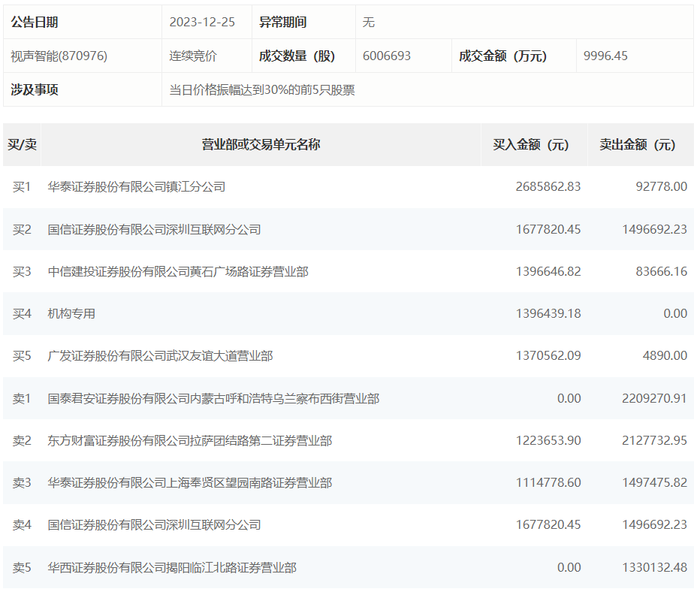The width and height of the screenshot is (700, 595).
Task: Select sell amount 1330132.48
Action: click(654, 567)
